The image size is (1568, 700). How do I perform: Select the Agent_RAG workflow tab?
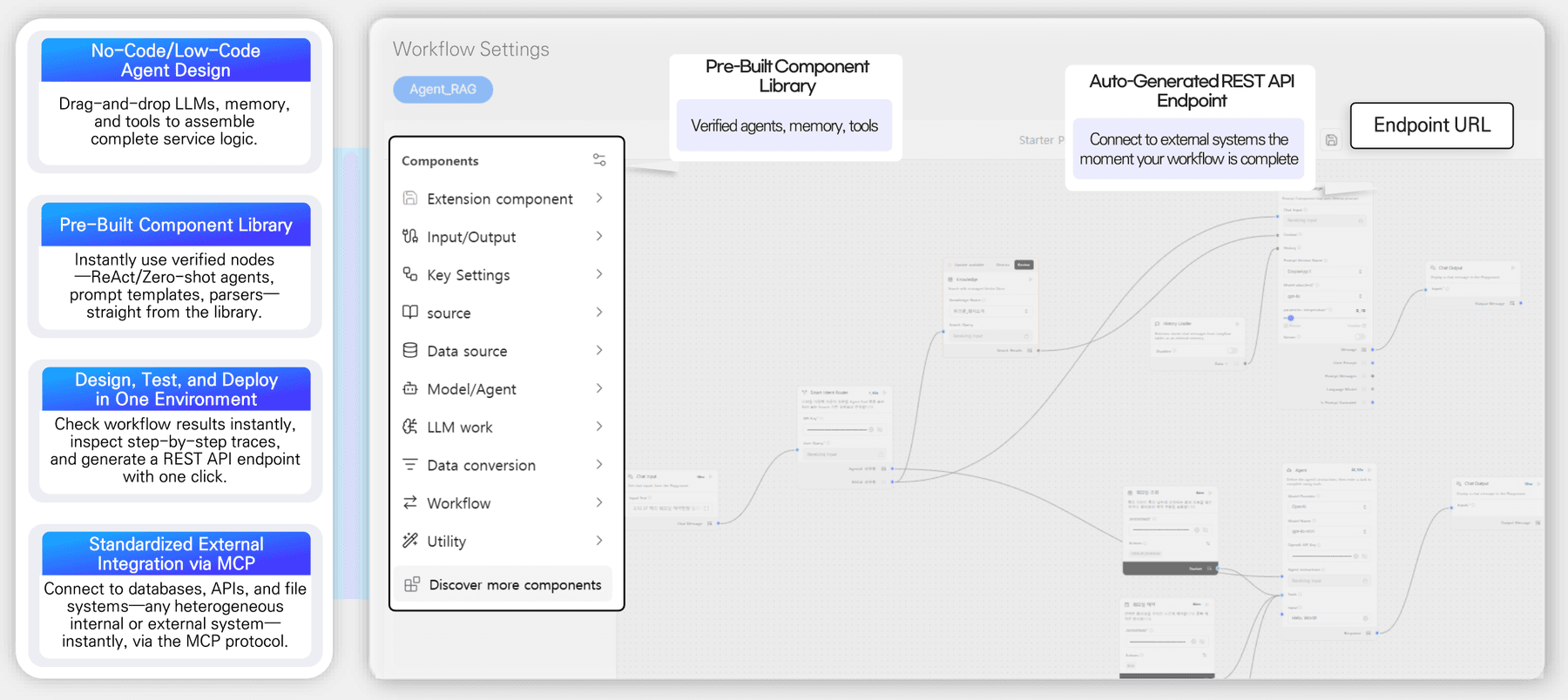click(443, 89)
